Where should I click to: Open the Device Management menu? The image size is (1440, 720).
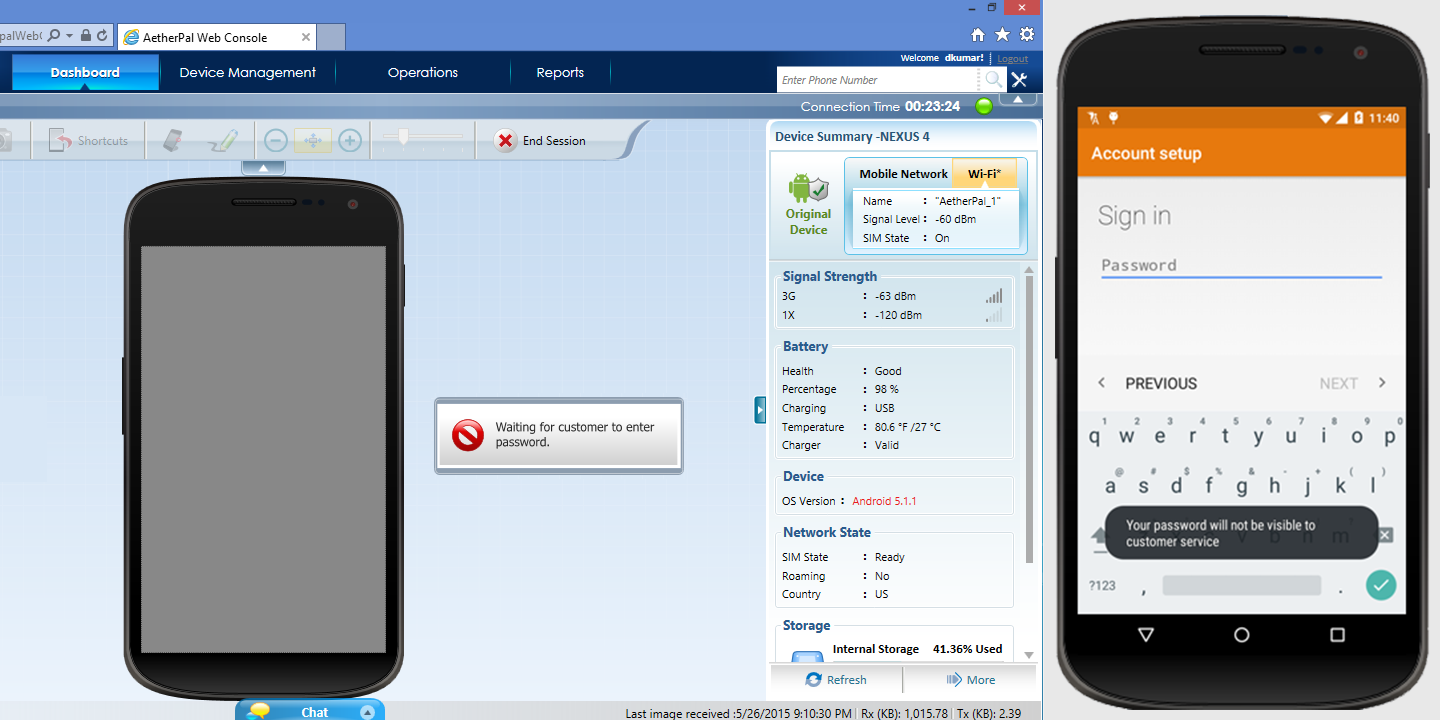247,72
